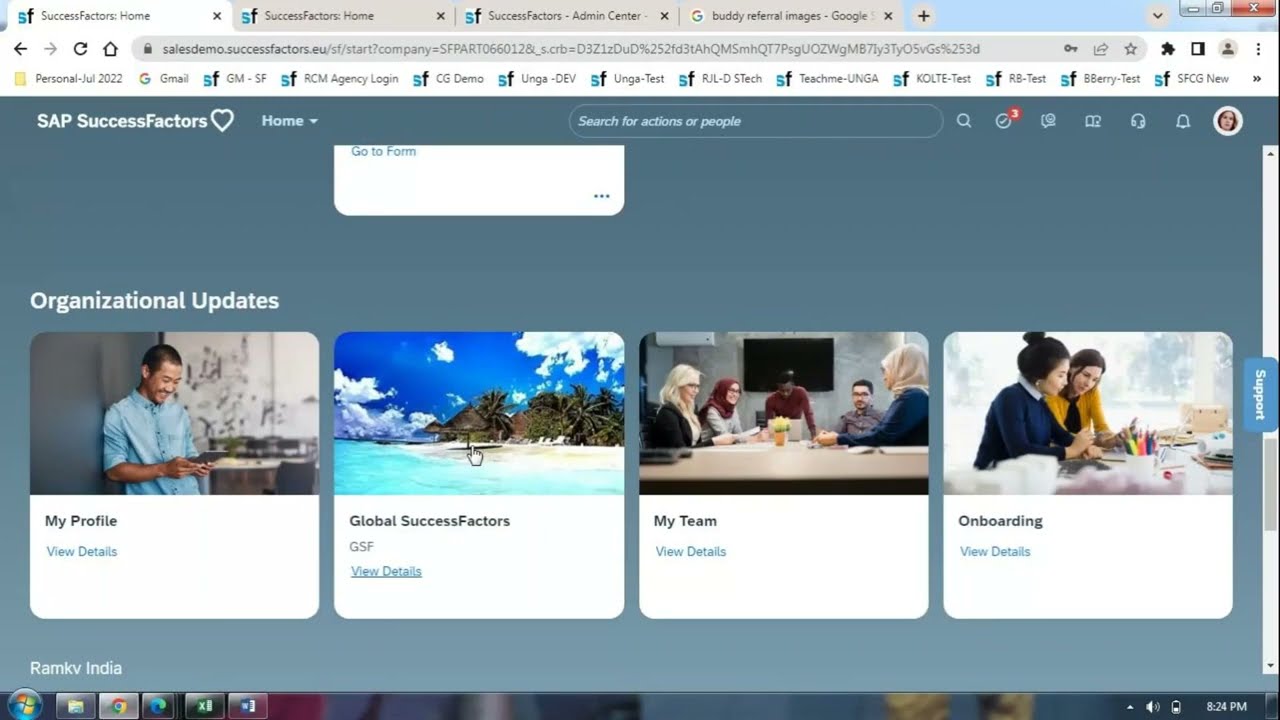The image size is (1280, 720).
Task: Click the volume speaker tray icon
Action: (1153, 707)
